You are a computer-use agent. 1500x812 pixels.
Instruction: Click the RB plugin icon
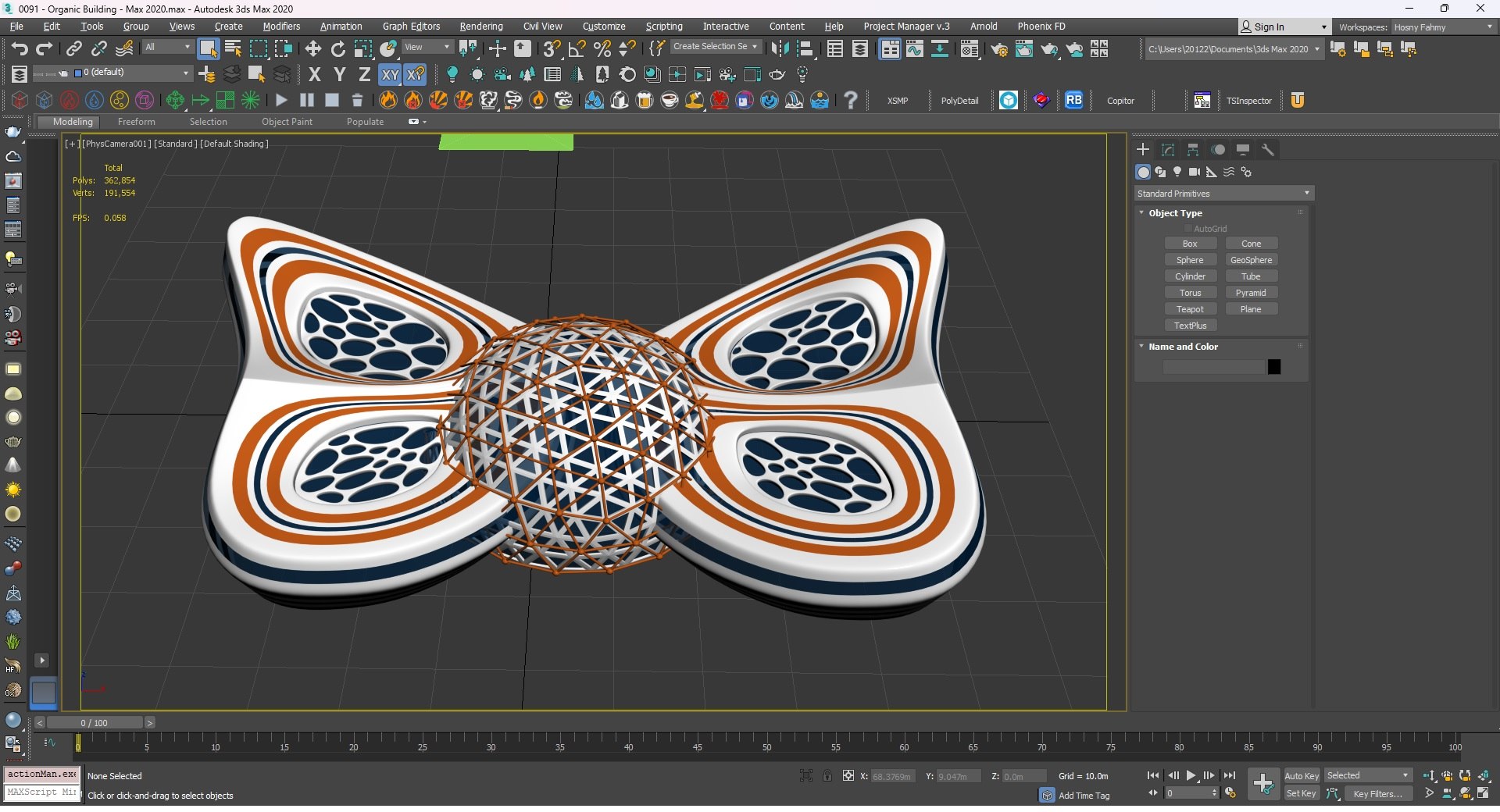click(x=1073, y=100)
